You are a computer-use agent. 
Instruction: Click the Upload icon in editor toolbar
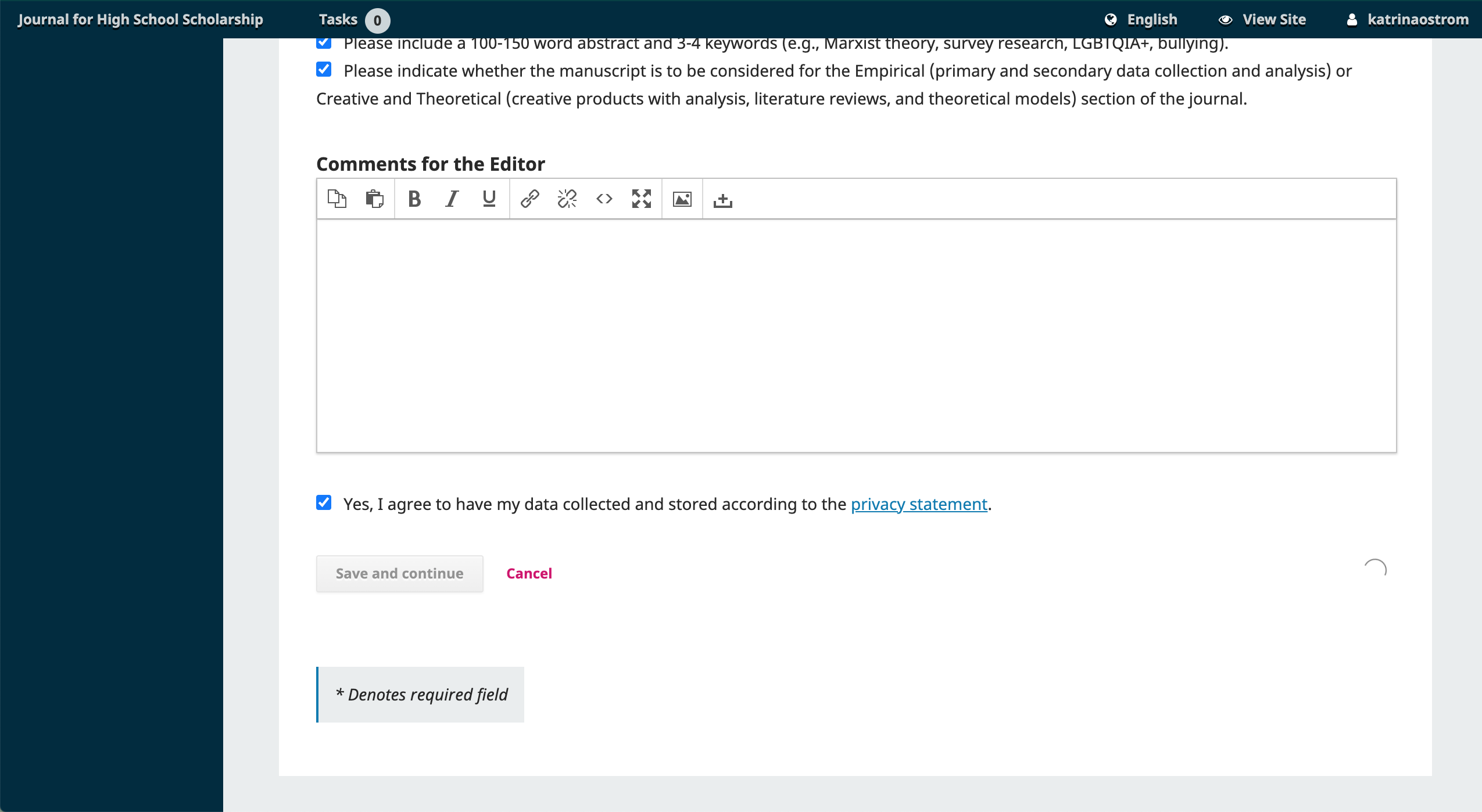723,199
